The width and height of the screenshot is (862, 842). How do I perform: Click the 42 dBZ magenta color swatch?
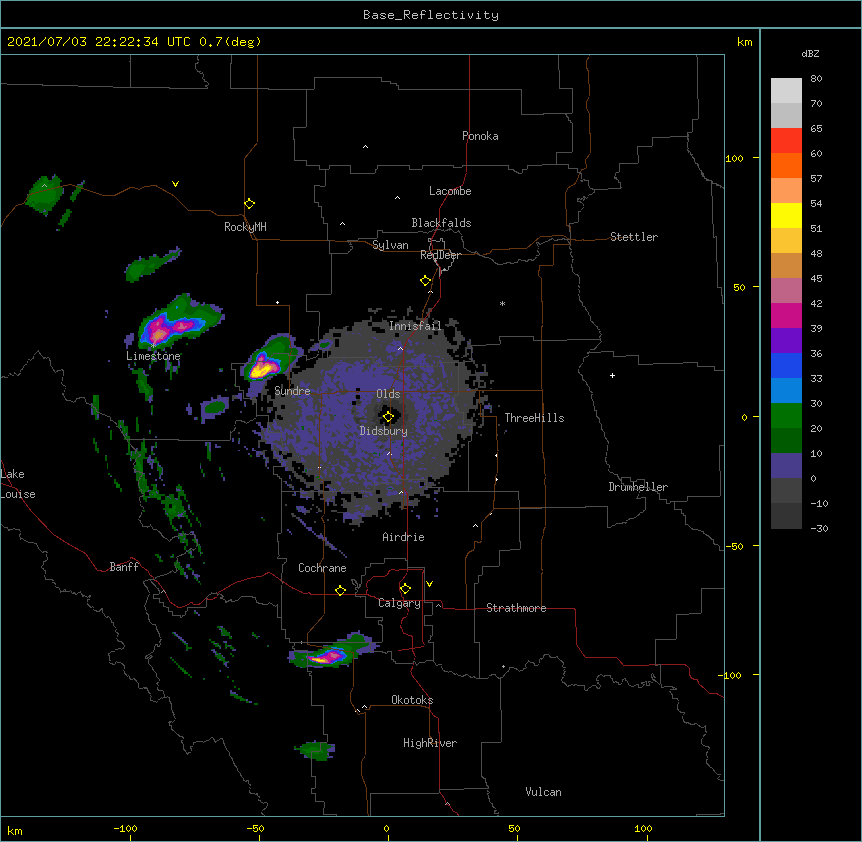tap(786, 315)
